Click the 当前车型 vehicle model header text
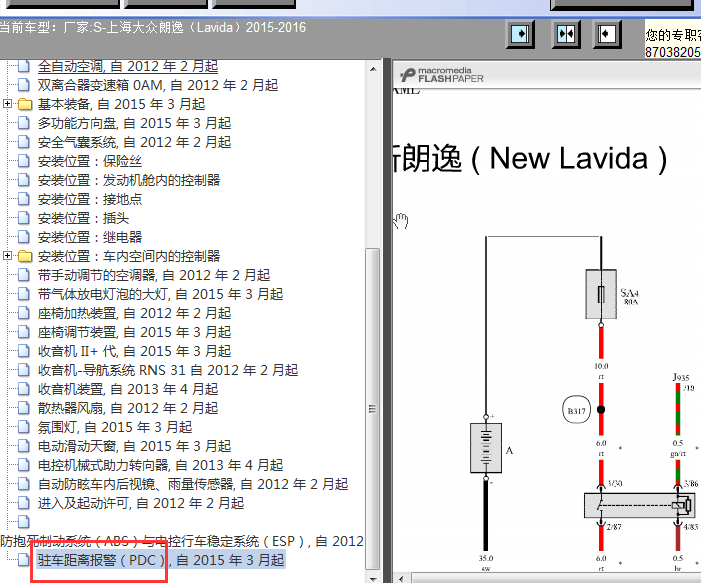 153,28
